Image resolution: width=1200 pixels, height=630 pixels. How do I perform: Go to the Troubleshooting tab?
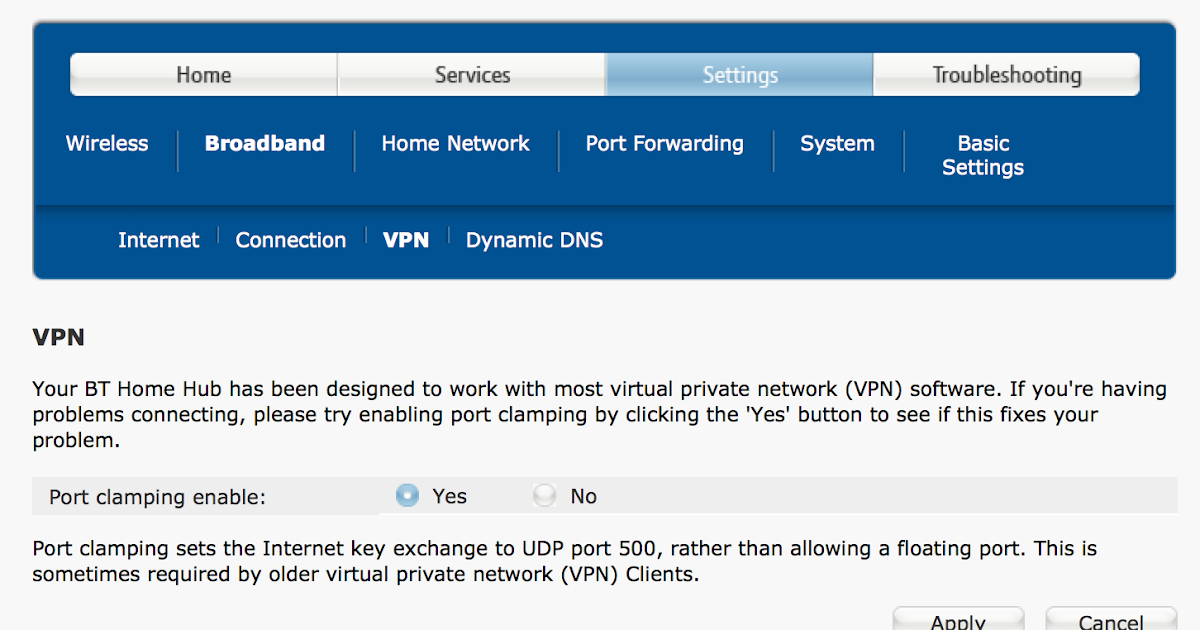click(x=1006, y=75)
